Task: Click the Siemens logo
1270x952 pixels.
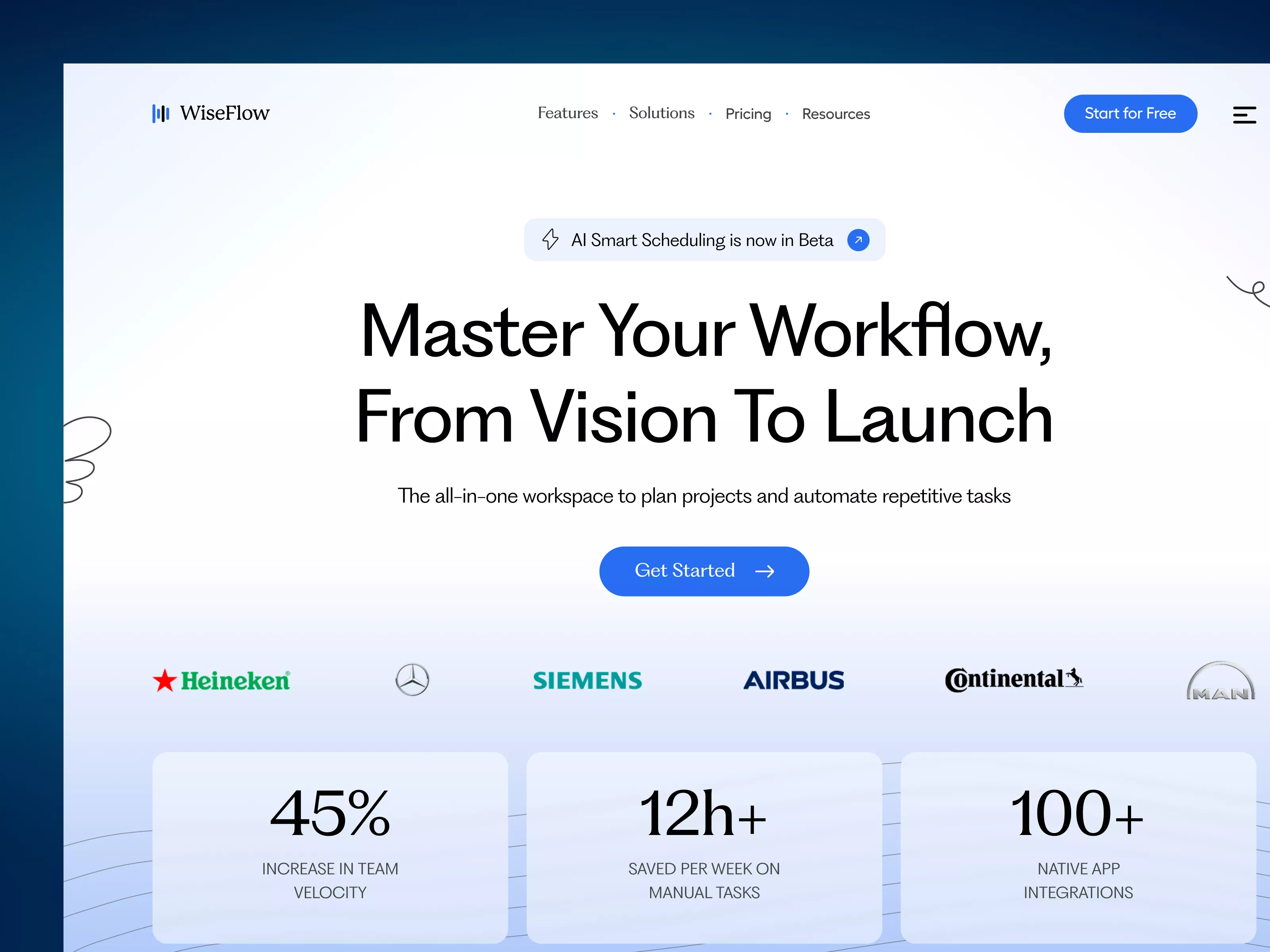Action: pos(587,681)
